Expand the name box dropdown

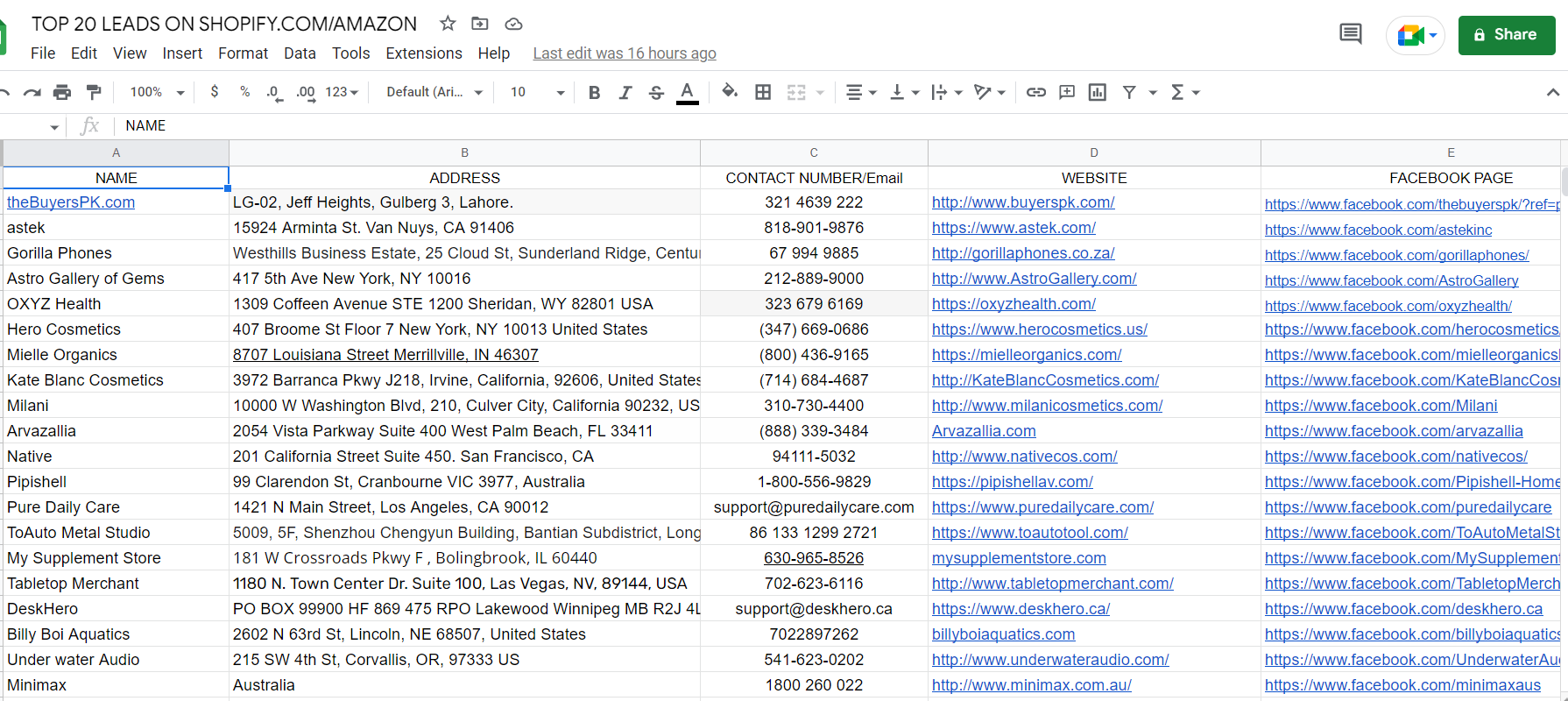pyautogui.click(x=54, y=127)
